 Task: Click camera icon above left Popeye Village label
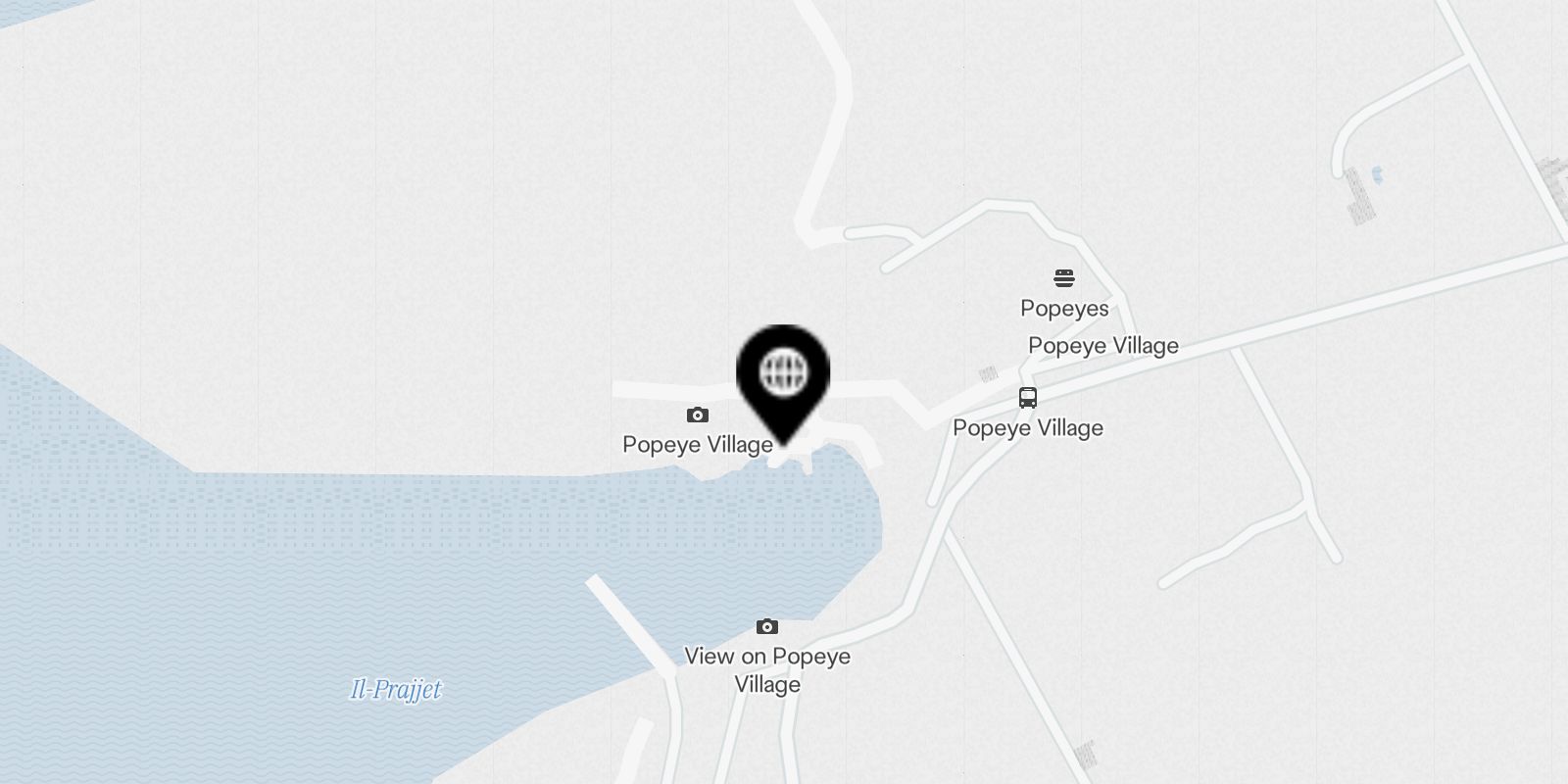point(697,416)
